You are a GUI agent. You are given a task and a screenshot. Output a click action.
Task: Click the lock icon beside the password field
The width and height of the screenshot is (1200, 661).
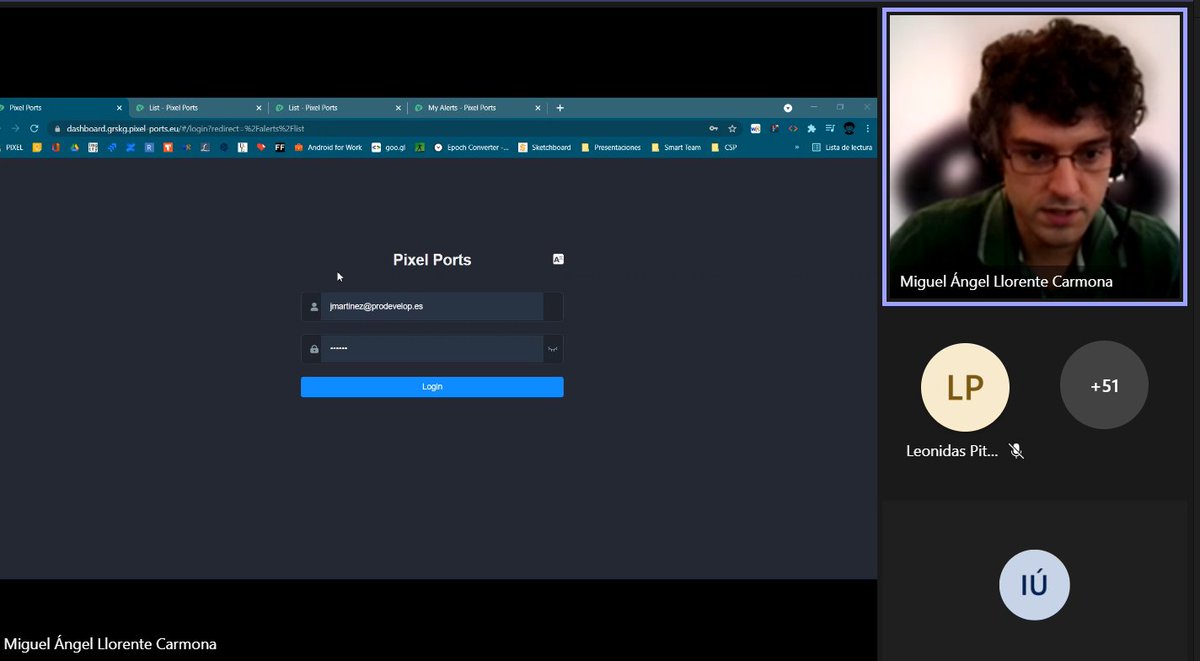(314, 349)
